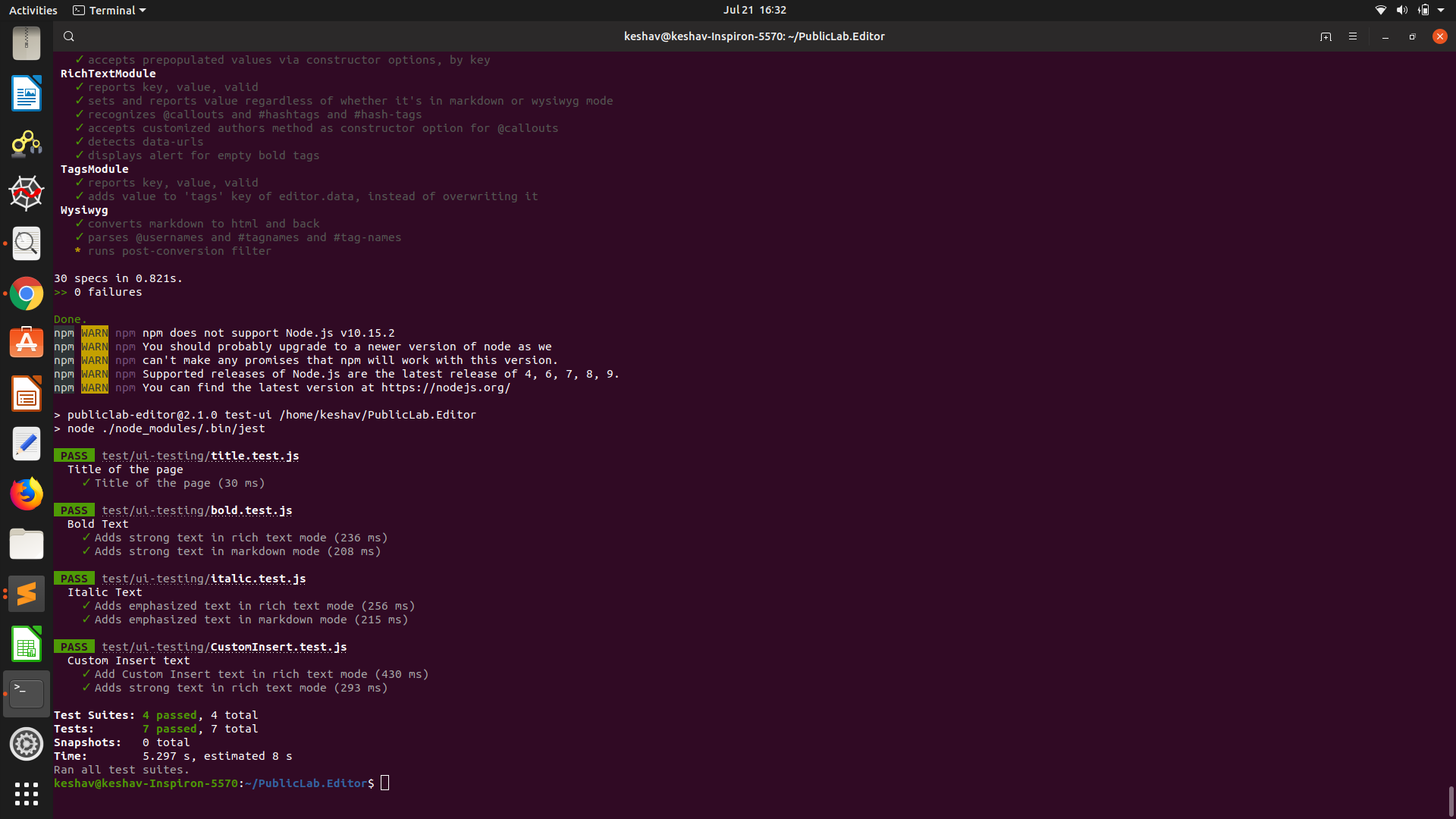
Task: Click the Show Applications grid icon
Action: pyautogui.click(x=27, y=794)
